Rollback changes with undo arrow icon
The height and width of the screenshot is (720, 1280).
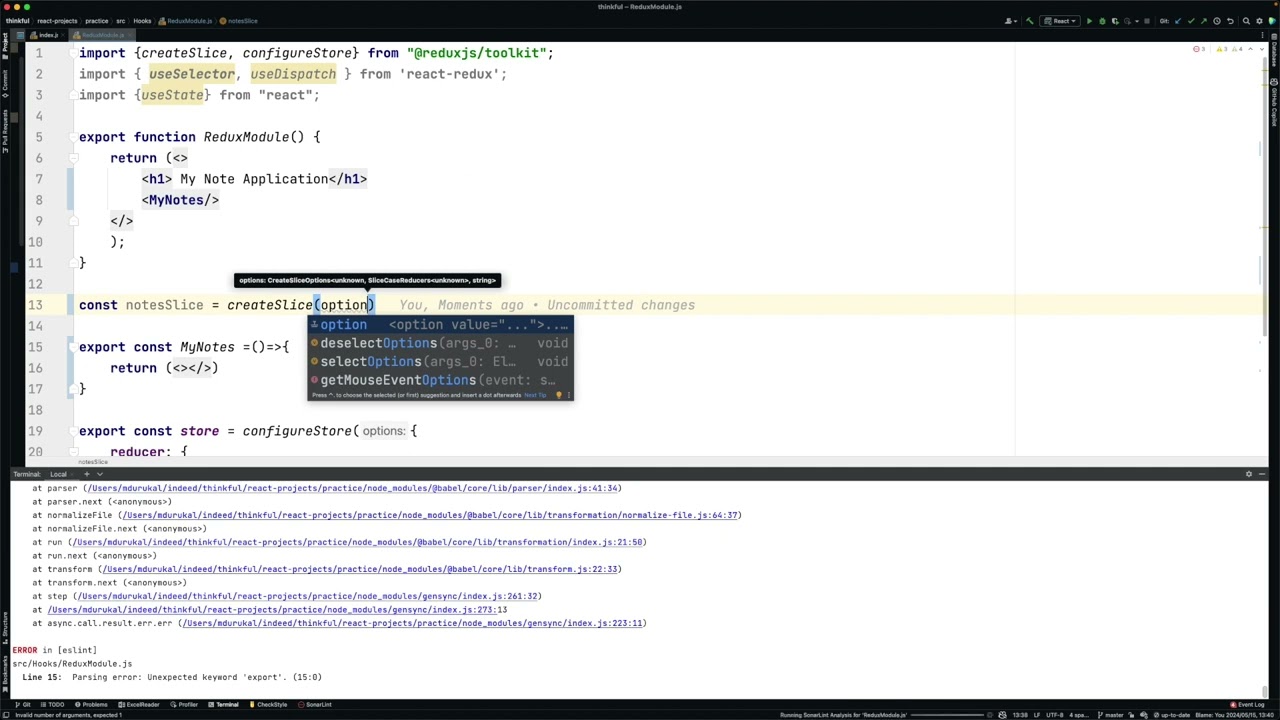[x=1230, y=21]
